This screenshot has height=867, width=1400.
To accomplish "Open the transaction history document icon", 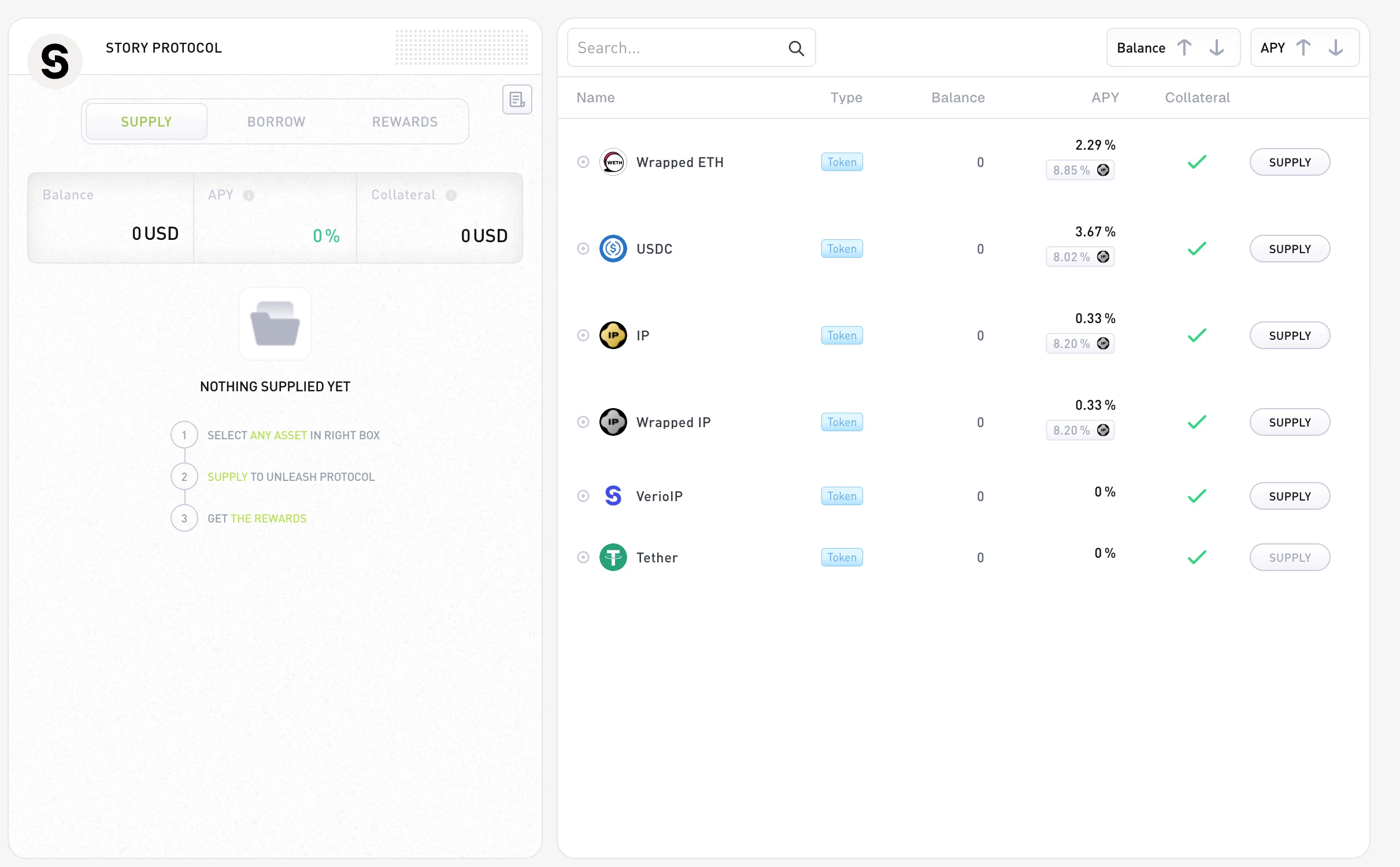I will point(517,100).
